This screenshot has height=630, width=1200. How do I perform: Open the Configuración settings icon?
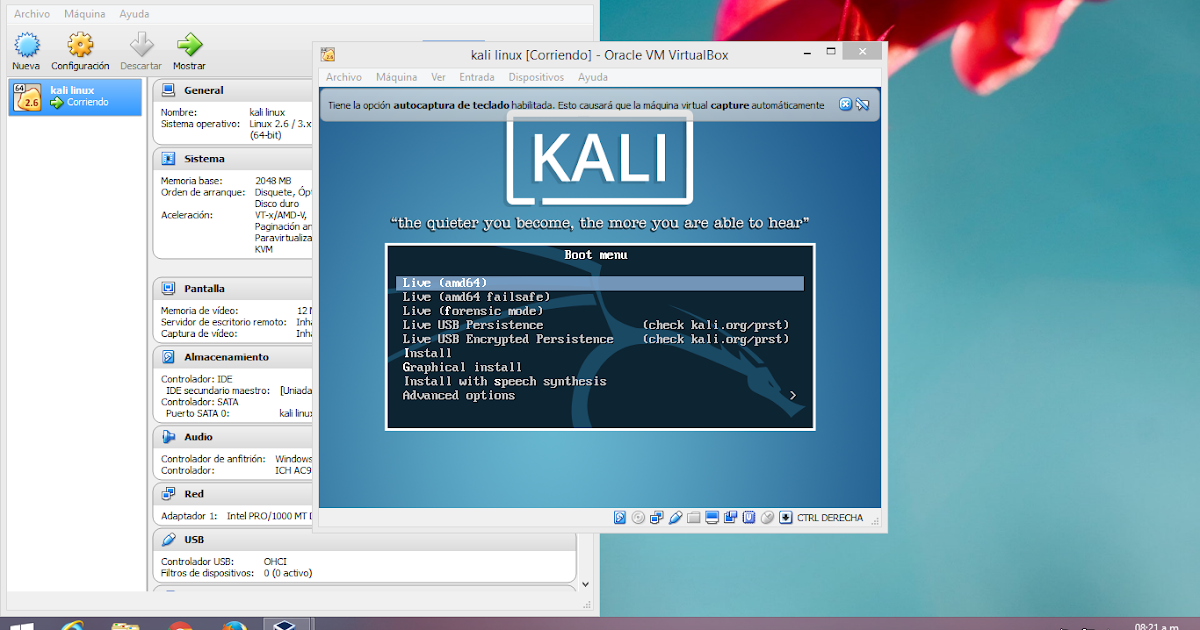(x=80, y=48)
